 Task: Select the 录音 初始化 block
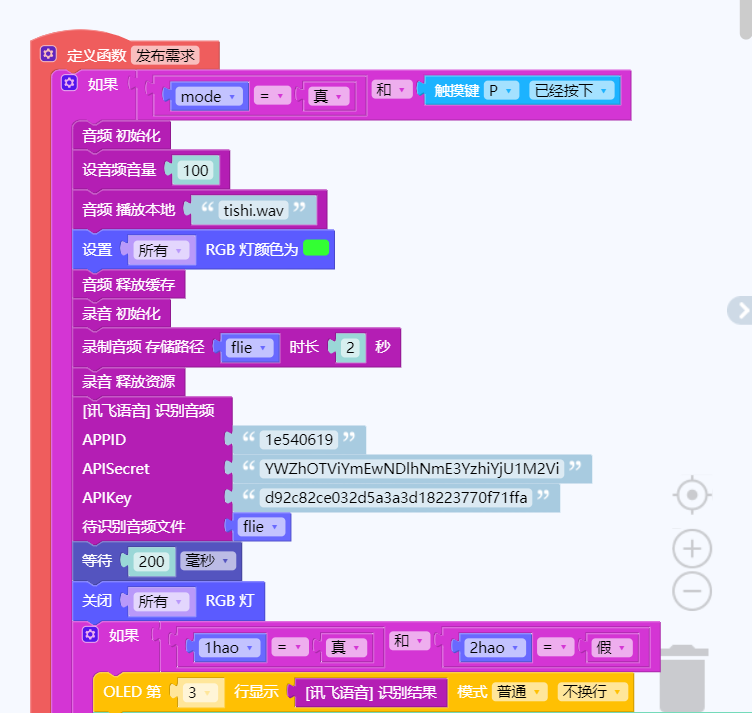coord(121,314)
